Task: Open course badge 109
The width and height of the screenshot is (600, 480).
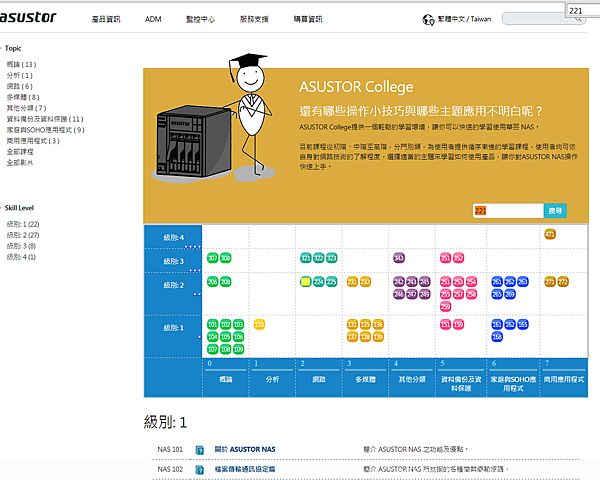Action: 238,349
